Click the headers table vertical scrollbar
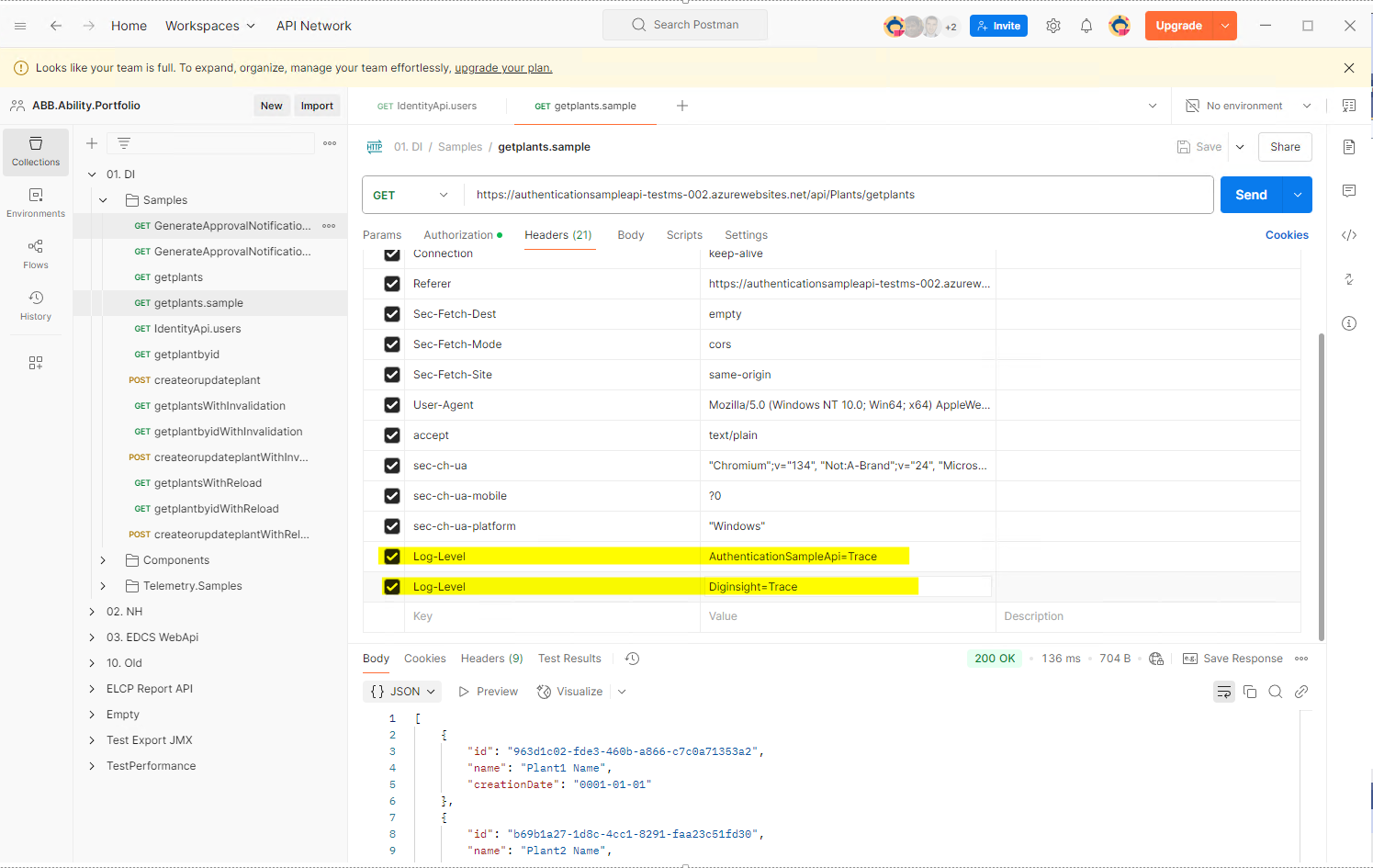 (x=1321, y=485)
